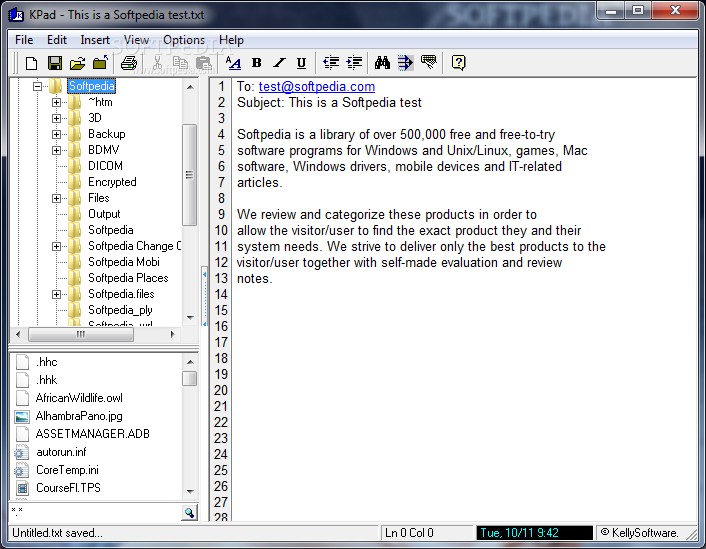This screenshot has width=706, height=549.
Task: Save the file with the floppy disk icon
Action: coord(55,63)
